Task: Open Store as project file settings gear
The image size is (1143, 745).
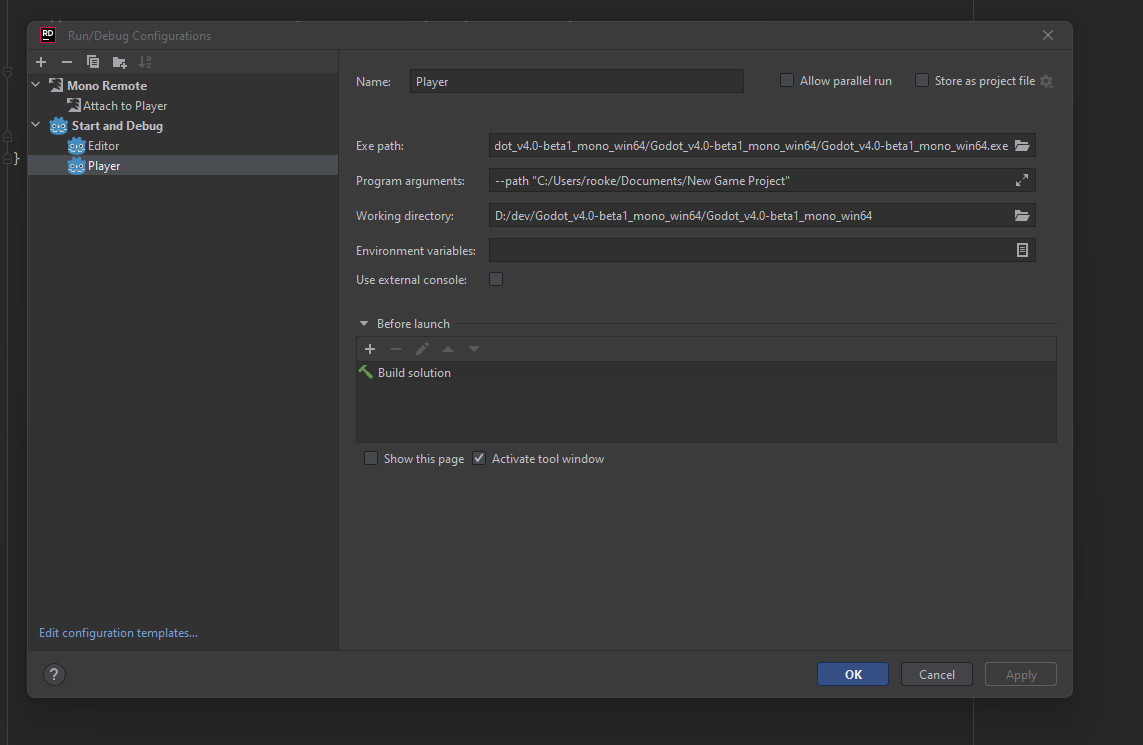Action: pos(1046,81)
